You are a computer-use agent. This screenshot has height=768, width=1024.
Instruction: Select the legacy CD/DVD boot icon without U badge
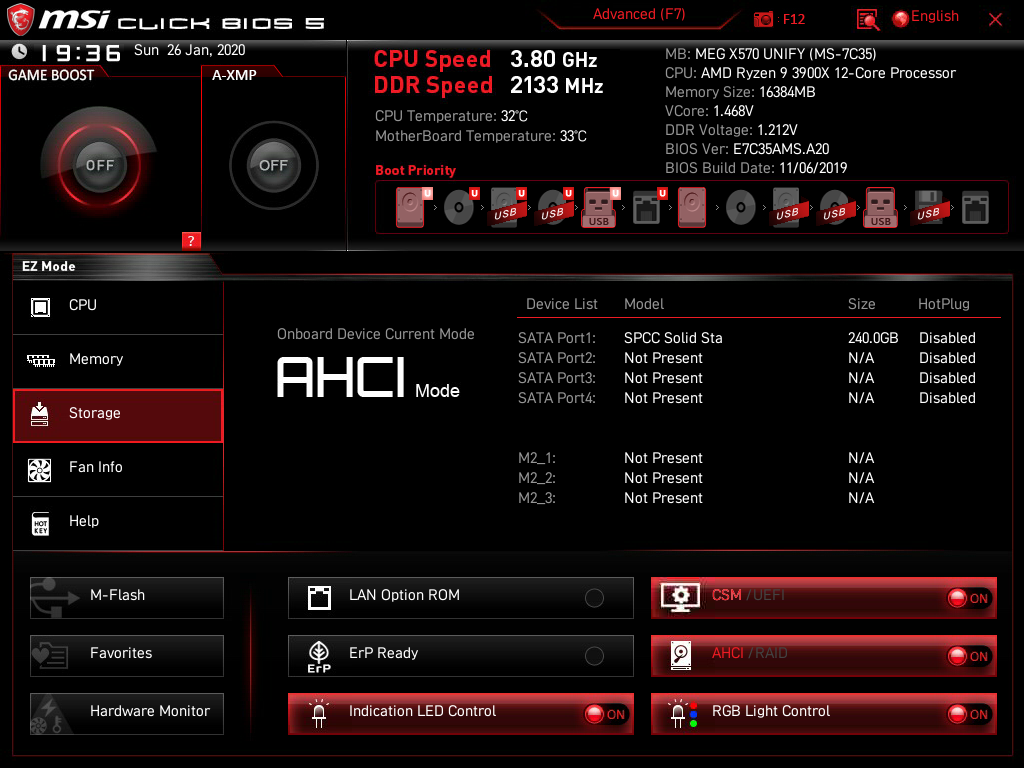click(741, 208)
